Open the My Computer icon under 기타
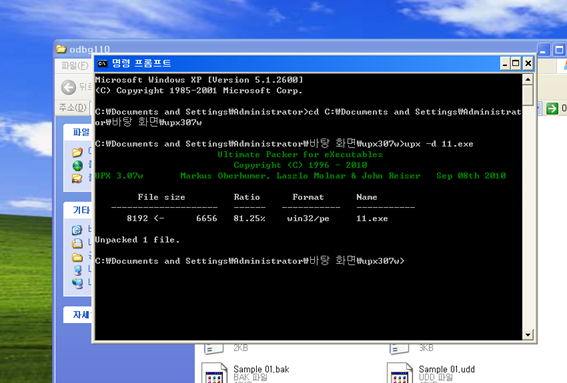The width and height of the screenshot is (567, 383). point(77,270)
